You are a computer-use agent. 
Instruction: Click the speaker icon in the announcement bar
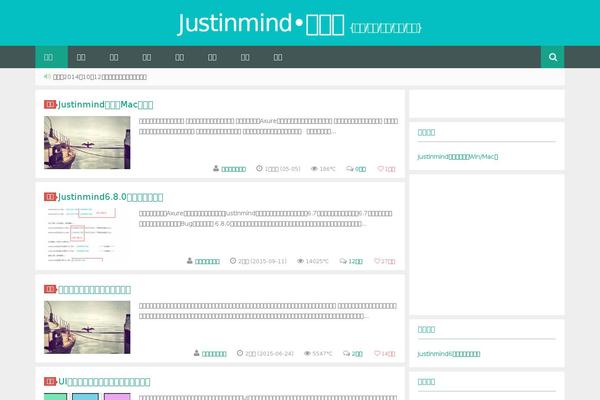[x=47, y=77]
